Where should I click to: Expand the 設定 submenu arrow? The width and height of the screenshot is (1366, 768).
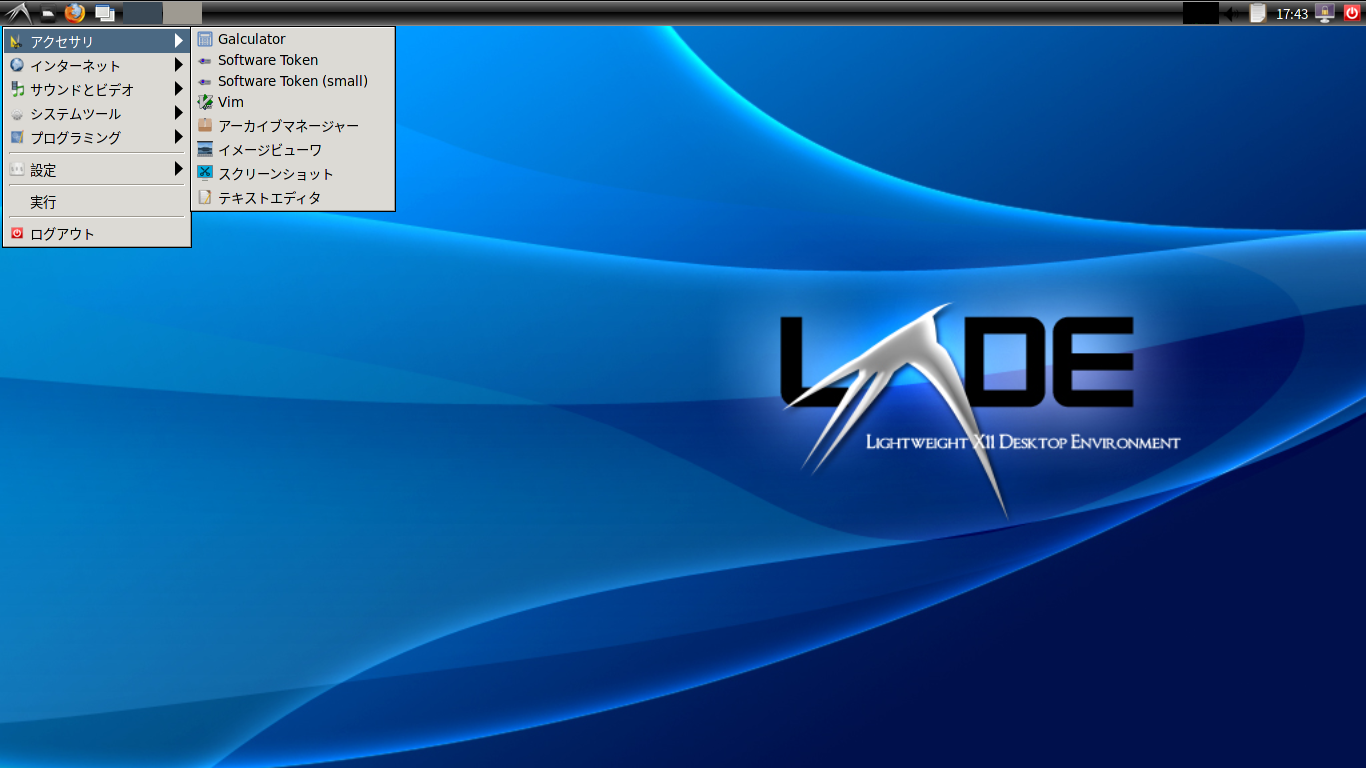point(179,169)
